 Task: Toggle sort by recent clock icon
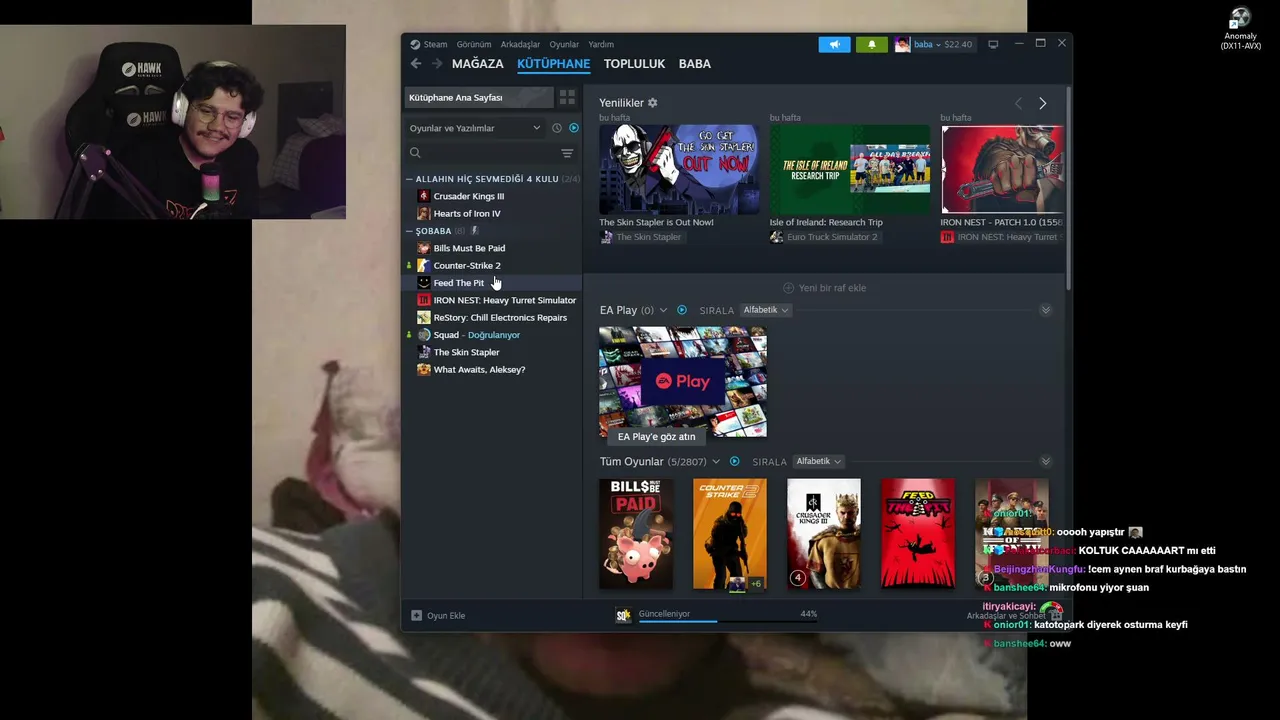(557, 128)
